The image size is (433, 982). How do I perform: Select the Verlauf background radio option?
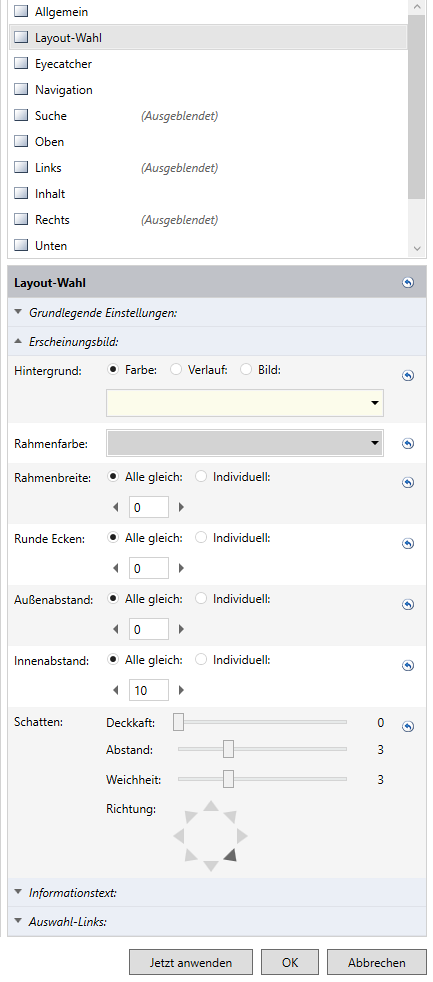(x=175, y=370)
